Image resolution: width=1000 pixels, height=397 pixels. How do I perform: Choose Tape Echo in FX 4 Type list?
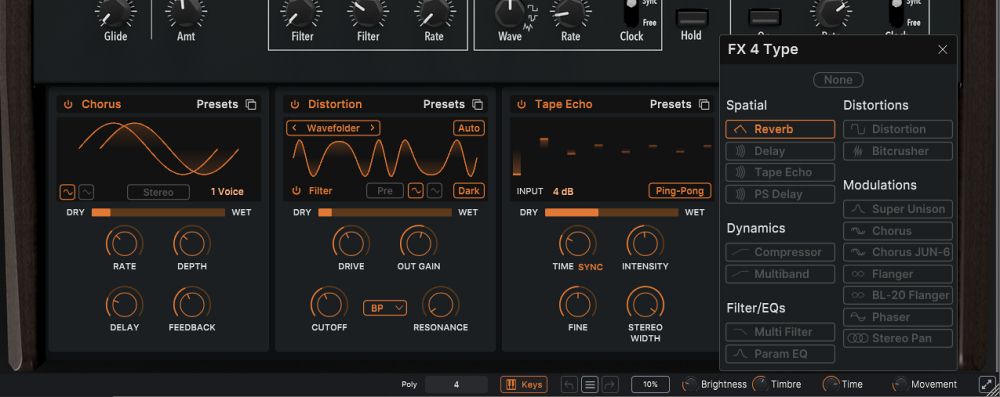(x=780, y=172)
